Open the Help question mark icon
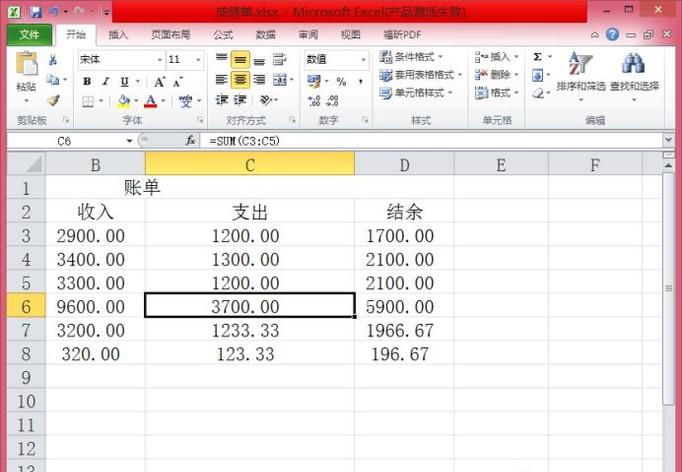The width and height of the screenshot is (682, 472). 612,35
